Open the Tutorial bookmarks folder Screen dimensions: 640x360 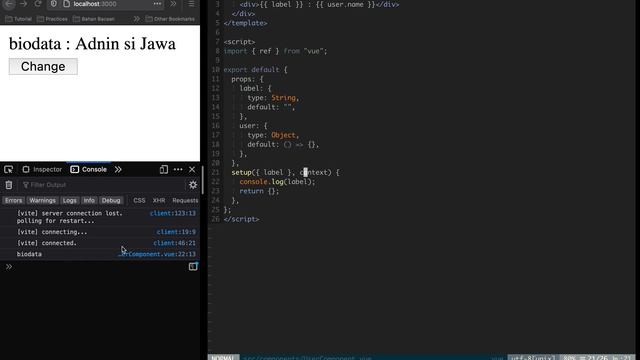click(x=18, y=19)
